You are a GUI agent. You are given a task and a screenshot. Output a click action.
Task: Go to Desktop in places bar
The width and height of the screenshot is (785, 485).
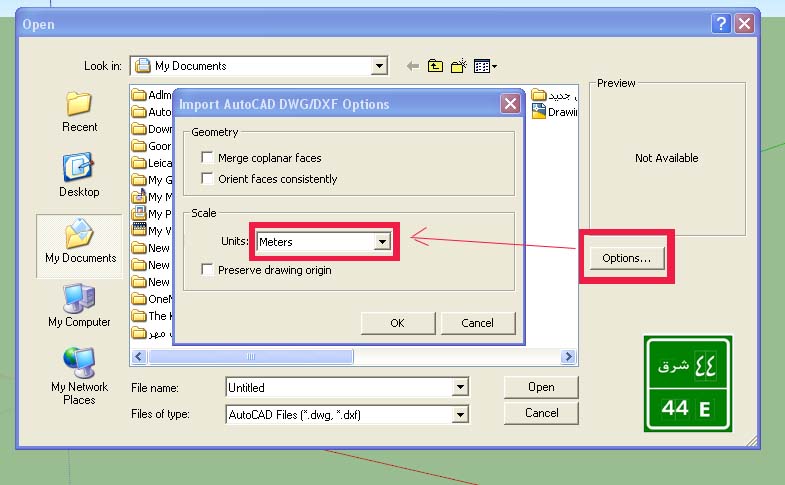click(x=79, y=175)
